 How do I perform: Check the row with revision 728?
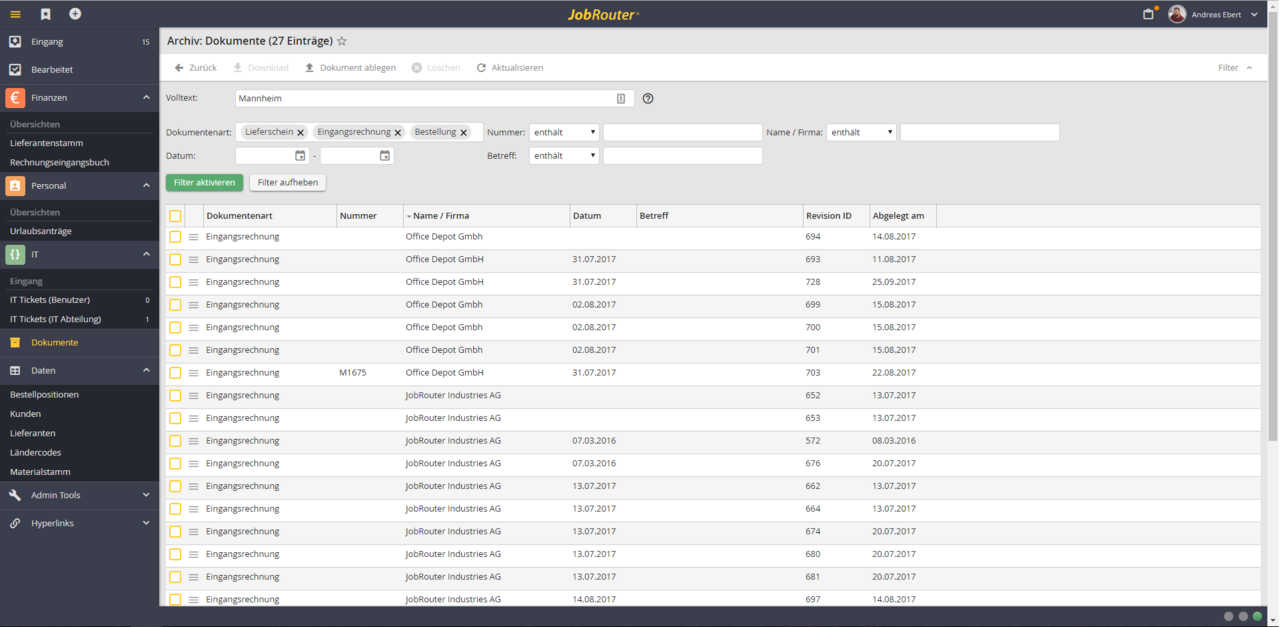click(x=175, y=282)
